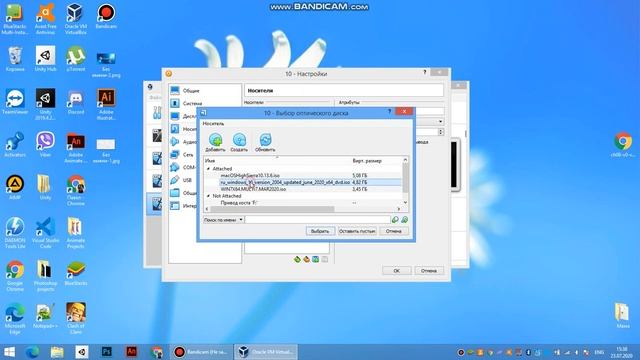Click OK in the Настройки window

396,271
